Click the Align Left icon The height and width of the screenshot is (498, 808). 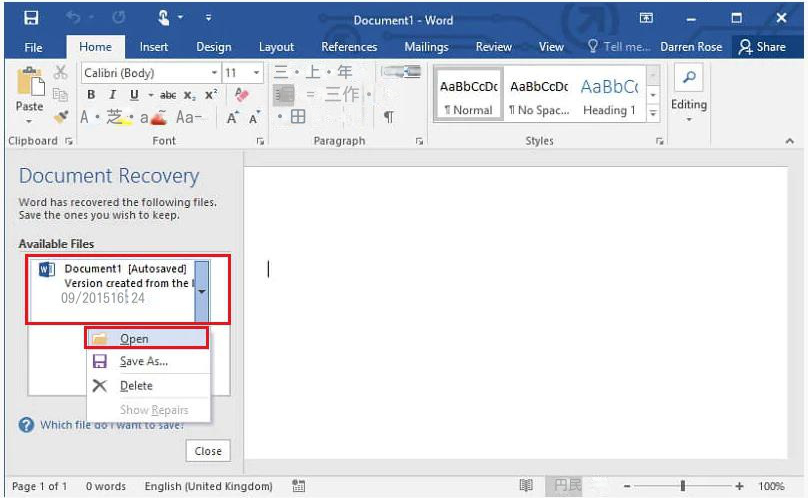tap(283, 95)
